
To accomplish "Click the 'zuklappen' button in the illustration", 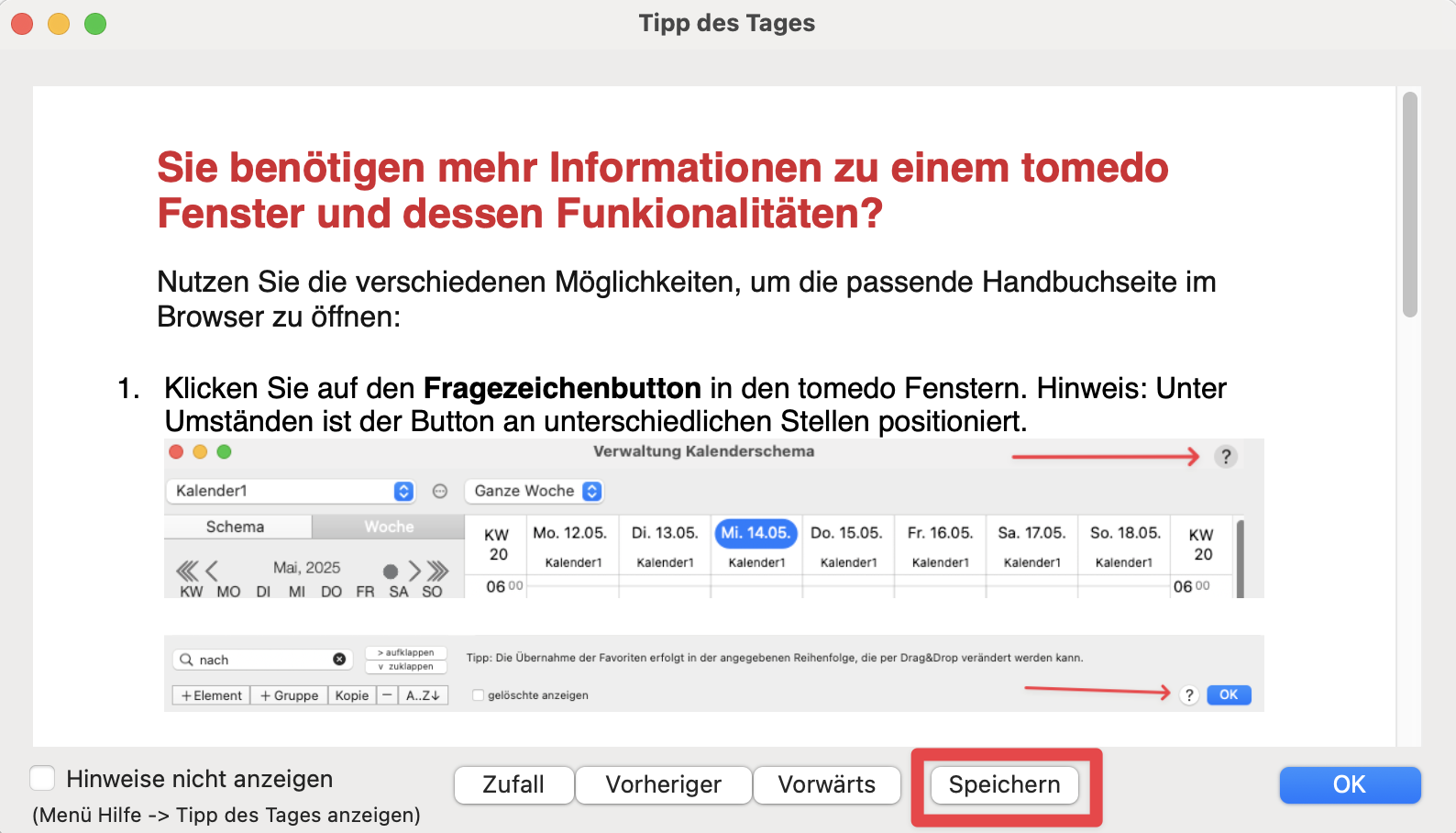I will click(x=405, y=667).
